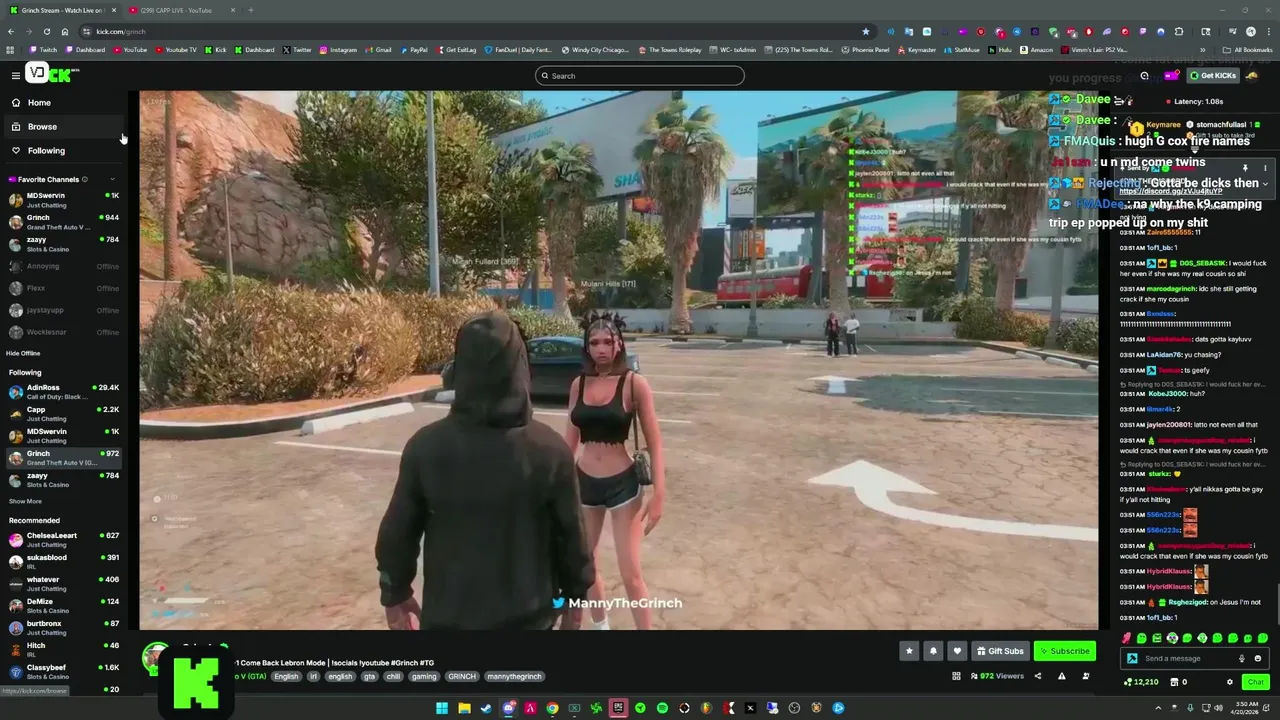
Task: Collapse Favorite Channels section chevron
Action: [113, 179]
